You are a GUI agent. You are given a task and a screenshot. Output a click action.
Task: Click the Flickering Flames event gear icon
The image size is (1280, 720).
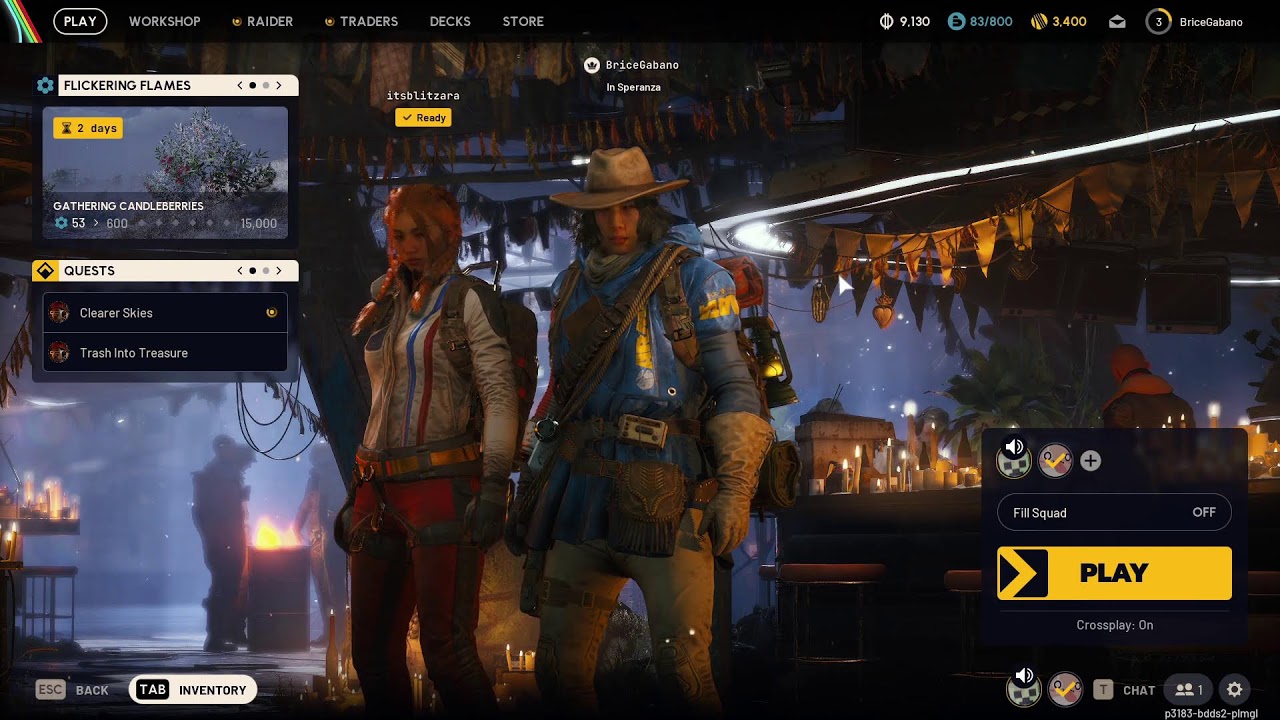point(45,86)
